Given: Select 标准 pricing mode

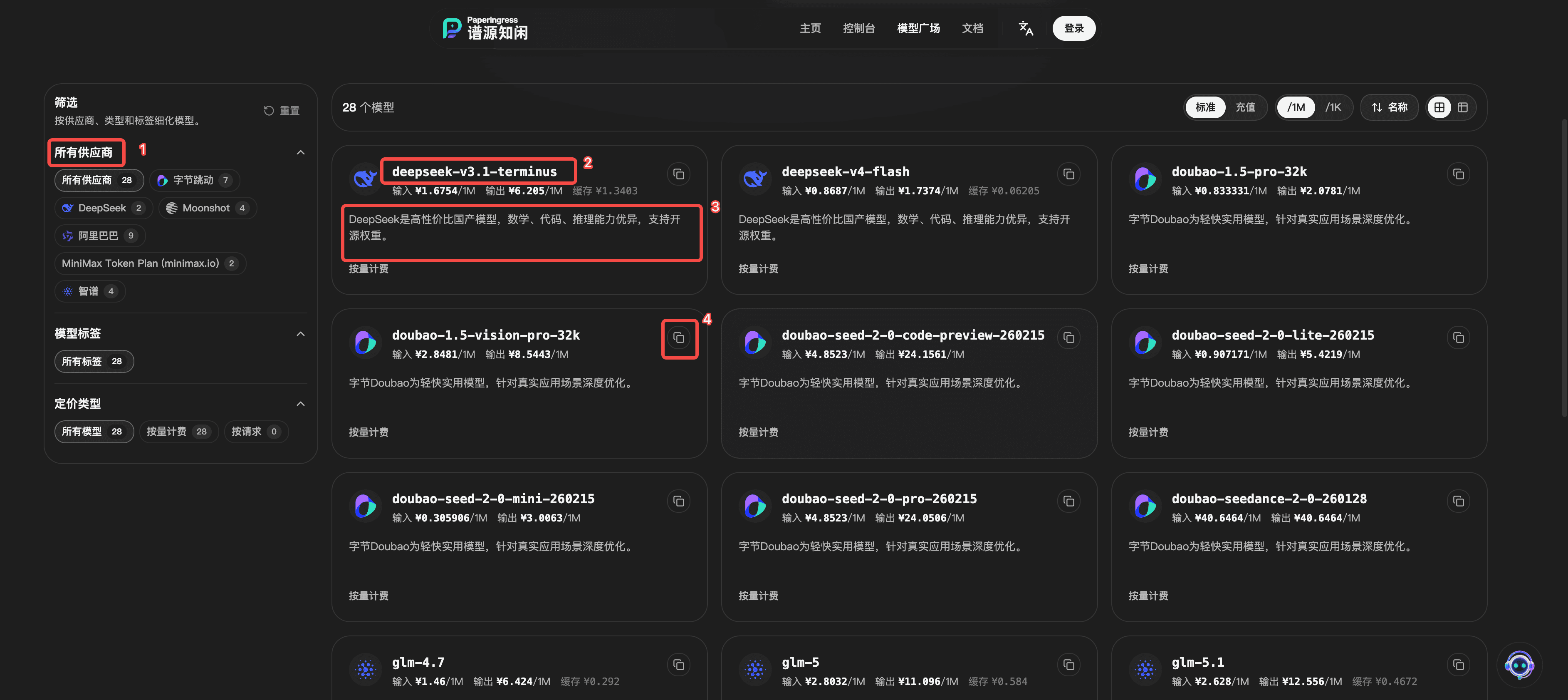Looking at the screenshot, I should (1204, 107).
